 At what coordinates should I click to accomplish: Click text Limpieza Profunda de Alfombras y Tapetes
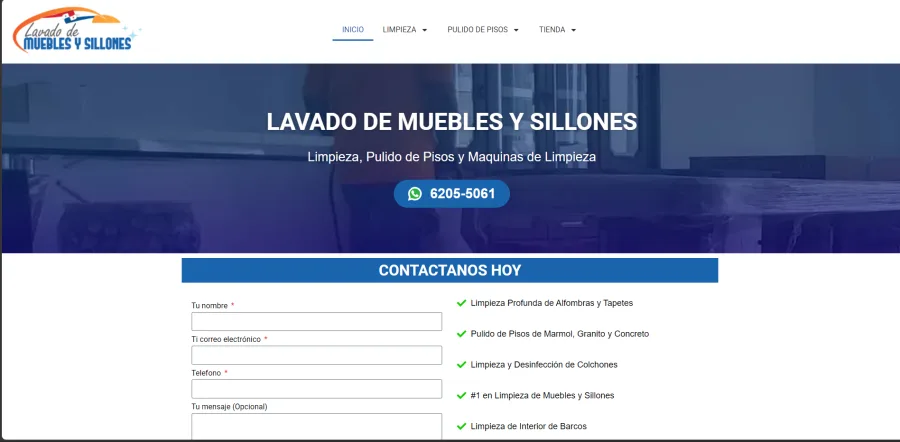tap(552, 303)
